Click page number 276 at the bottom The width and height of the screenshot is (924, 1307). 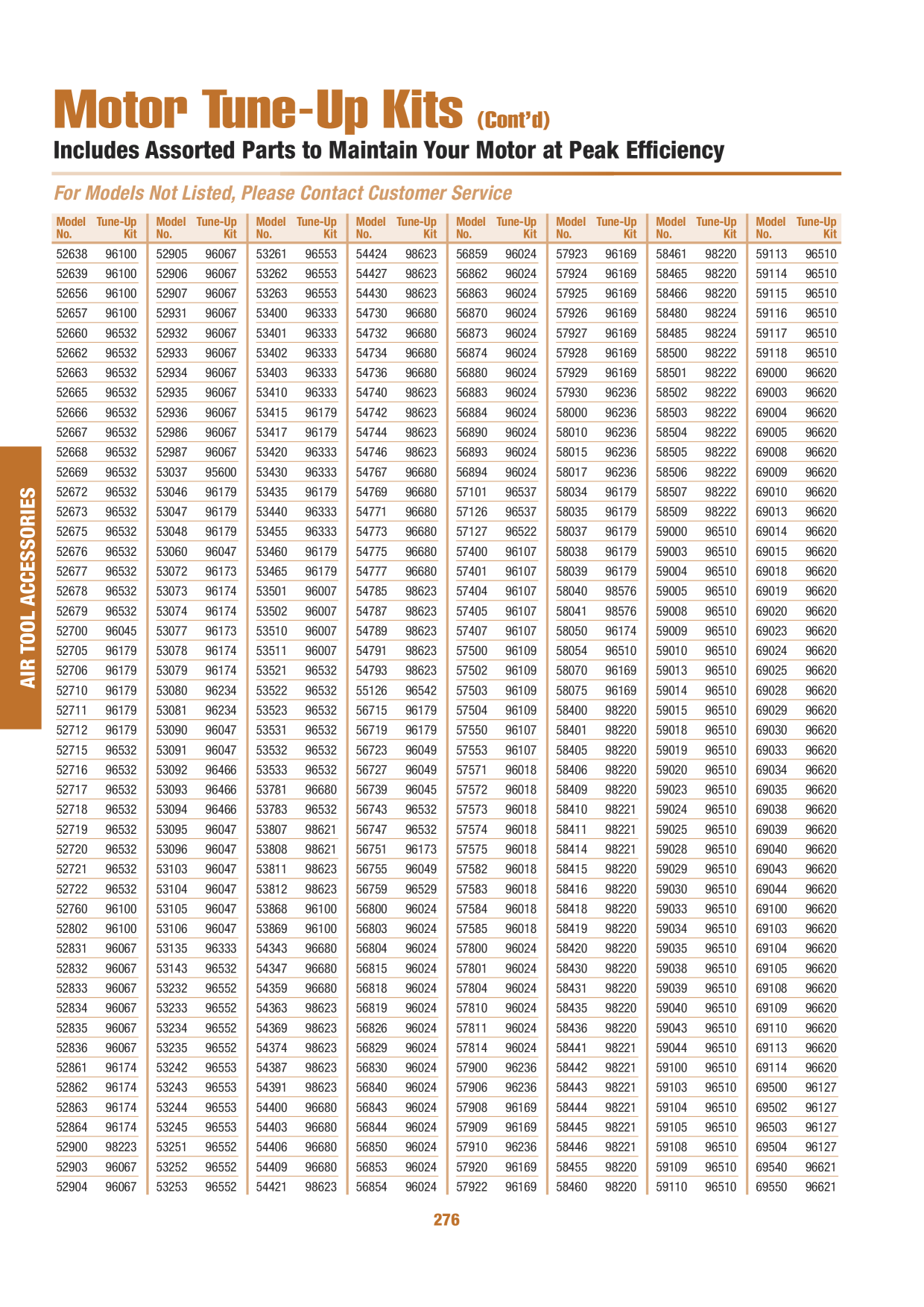(446, 1220)
